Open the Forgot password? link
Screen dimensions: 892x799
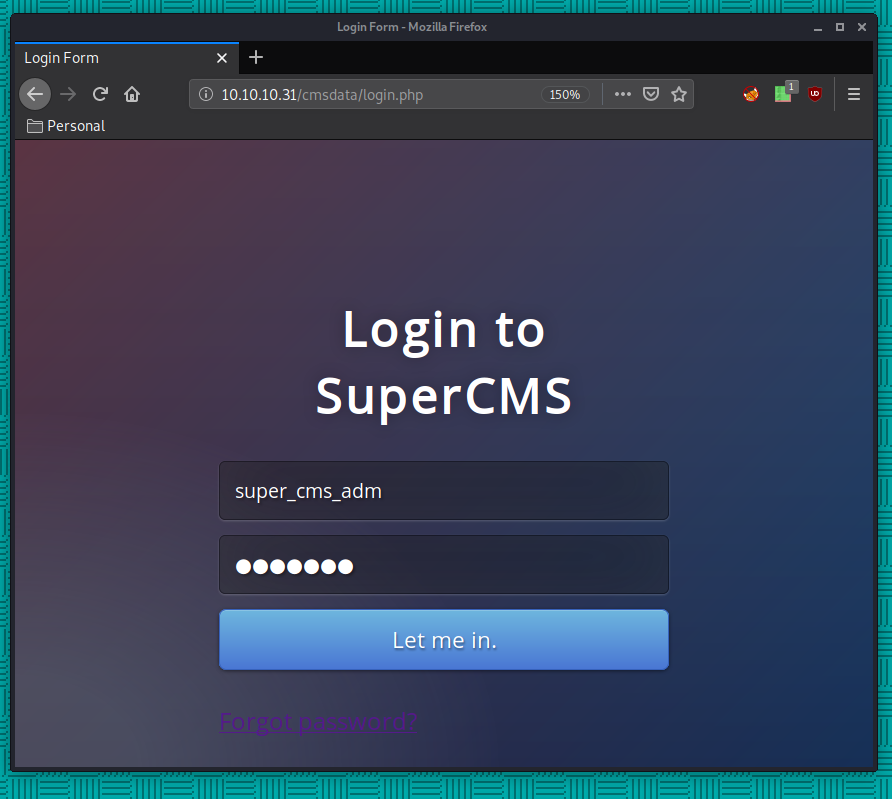pyautogui.click(x=318, y=721)
